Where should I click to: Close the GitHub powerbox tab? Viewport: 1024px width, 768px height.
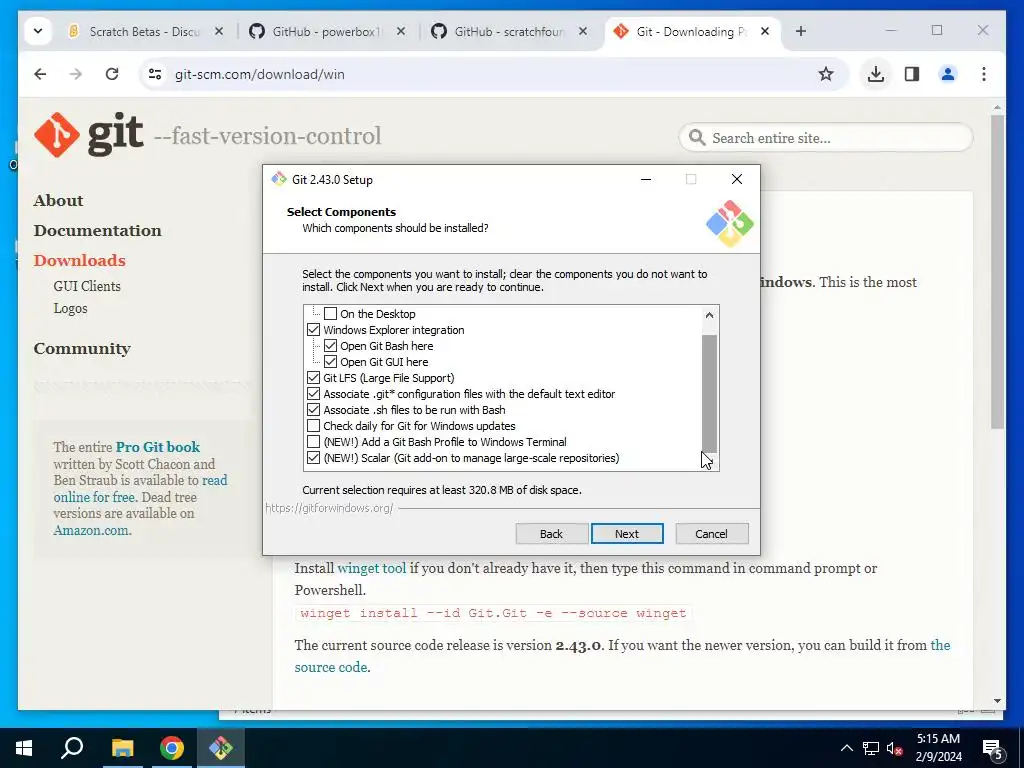pyautogui.click(x=401, y=31)
